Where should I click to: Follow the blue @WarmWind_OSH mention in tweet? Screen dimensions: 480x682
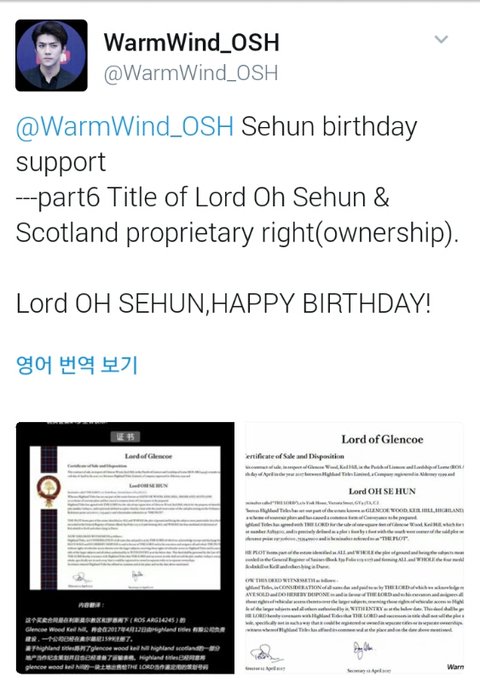(125, 126)
